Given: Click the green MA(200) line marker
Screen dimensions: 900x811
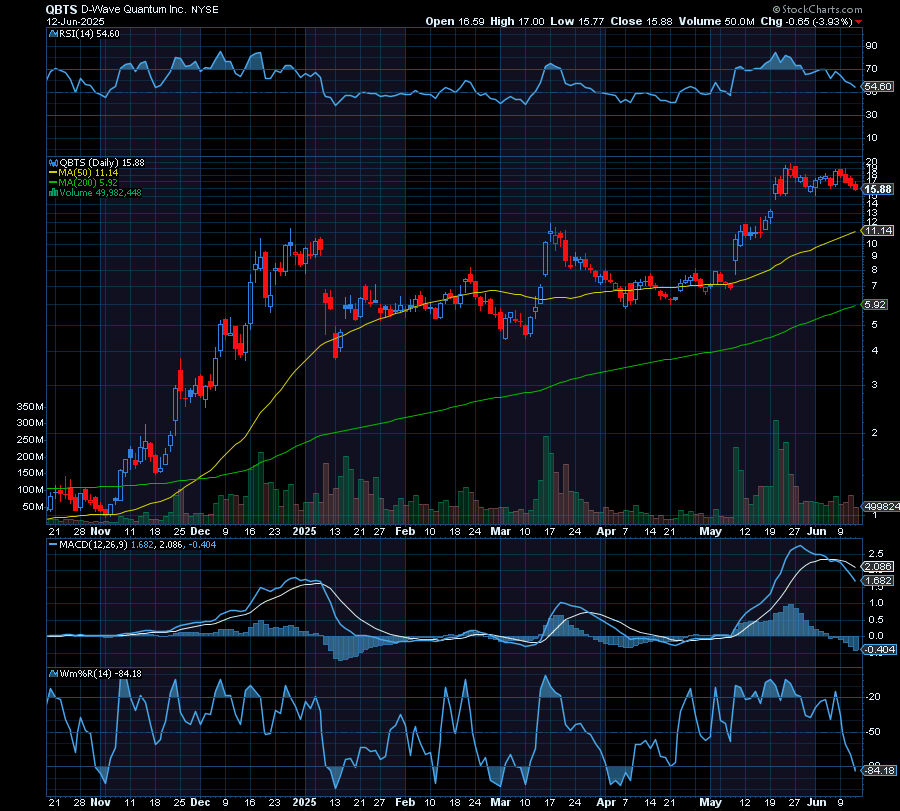Looking at the screenshot, I should coord(52,182).
